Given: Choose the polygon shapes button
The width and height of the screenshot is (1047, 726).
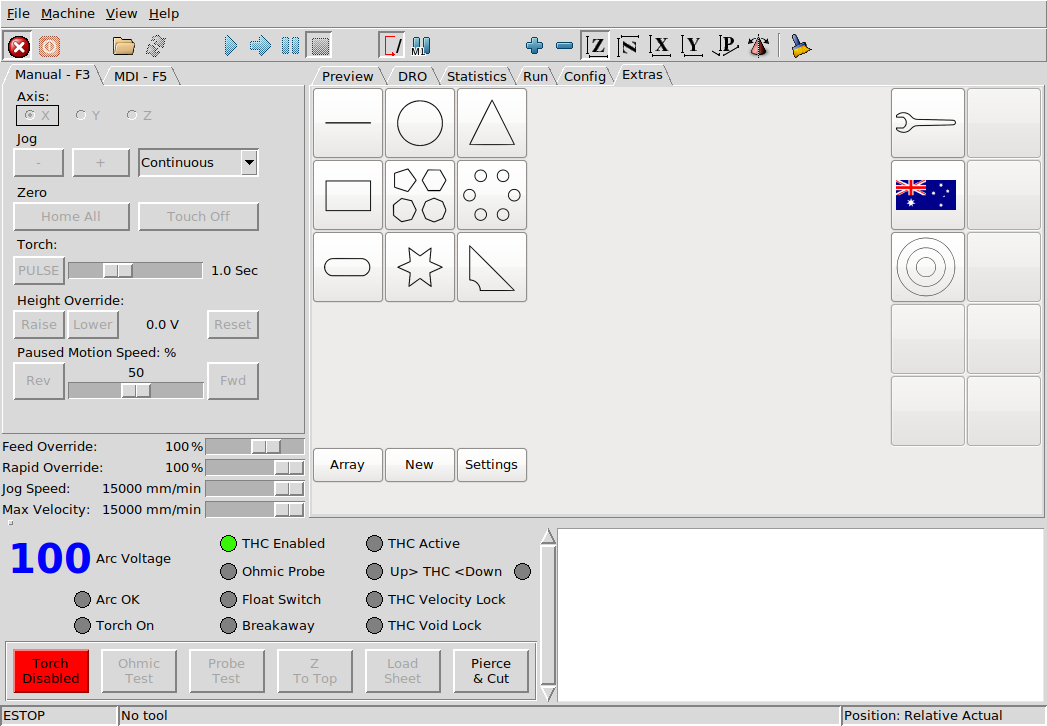Looking at the screenshot, I should [420, 195].
